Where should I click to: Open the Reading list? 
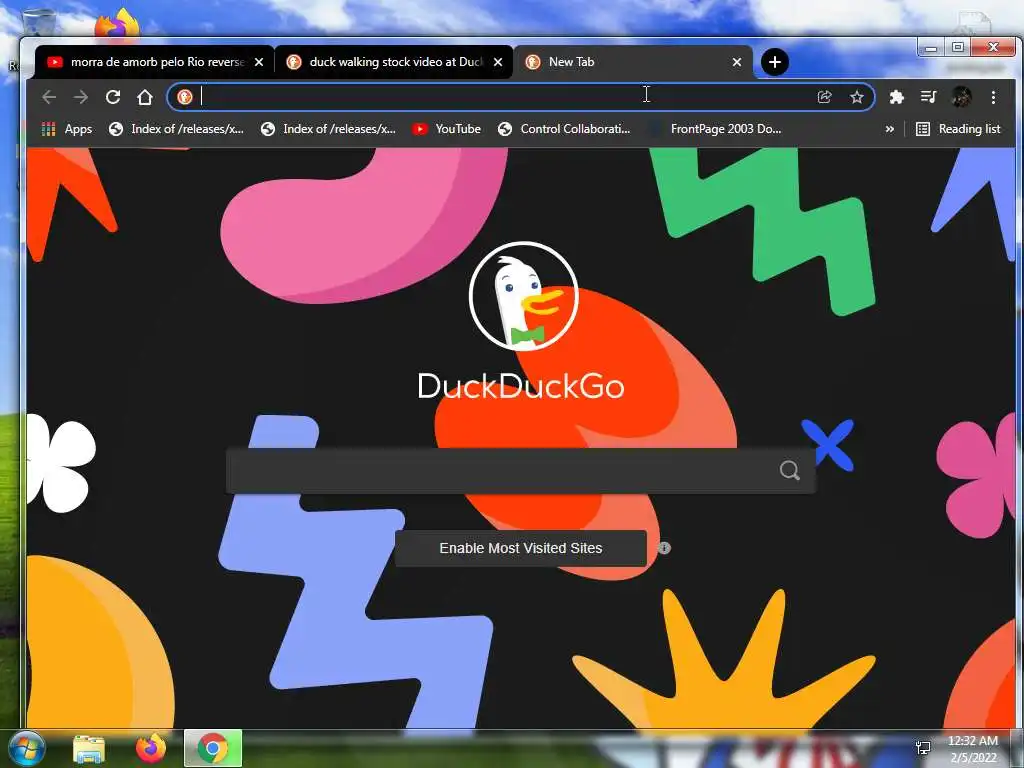click(x=958, y=129)
